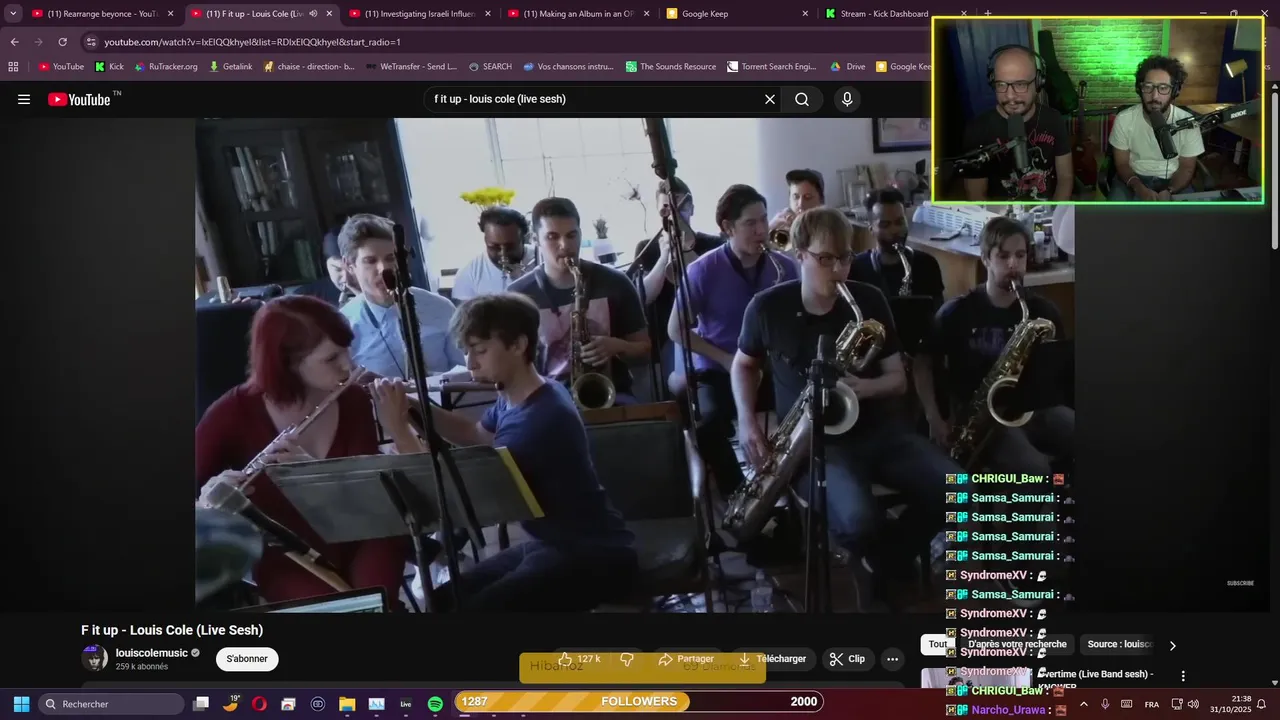This screenshot has width=1280, height=720.
Task: Open the Drive bookmark
Action: coord(848,67)
